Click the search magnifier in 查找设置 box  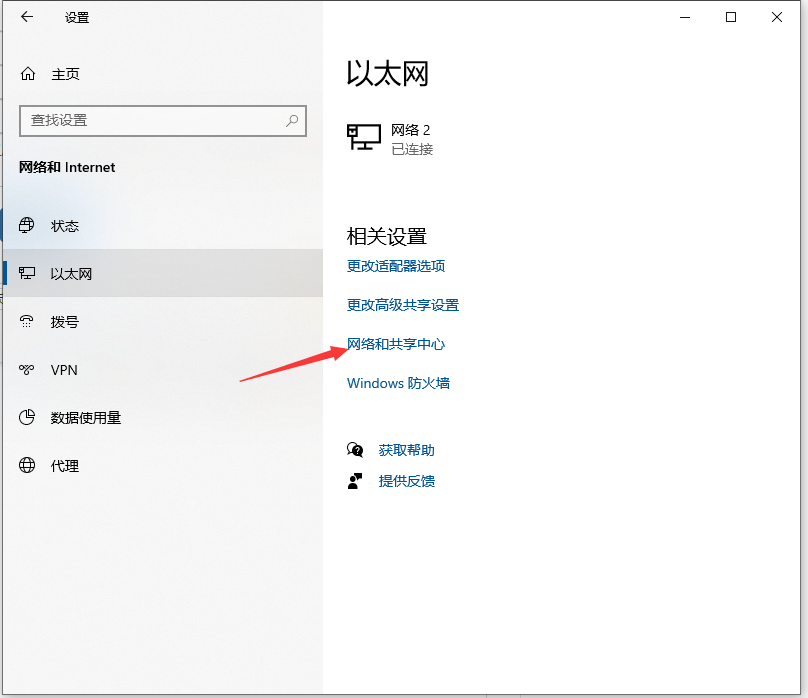click(291, 120)
